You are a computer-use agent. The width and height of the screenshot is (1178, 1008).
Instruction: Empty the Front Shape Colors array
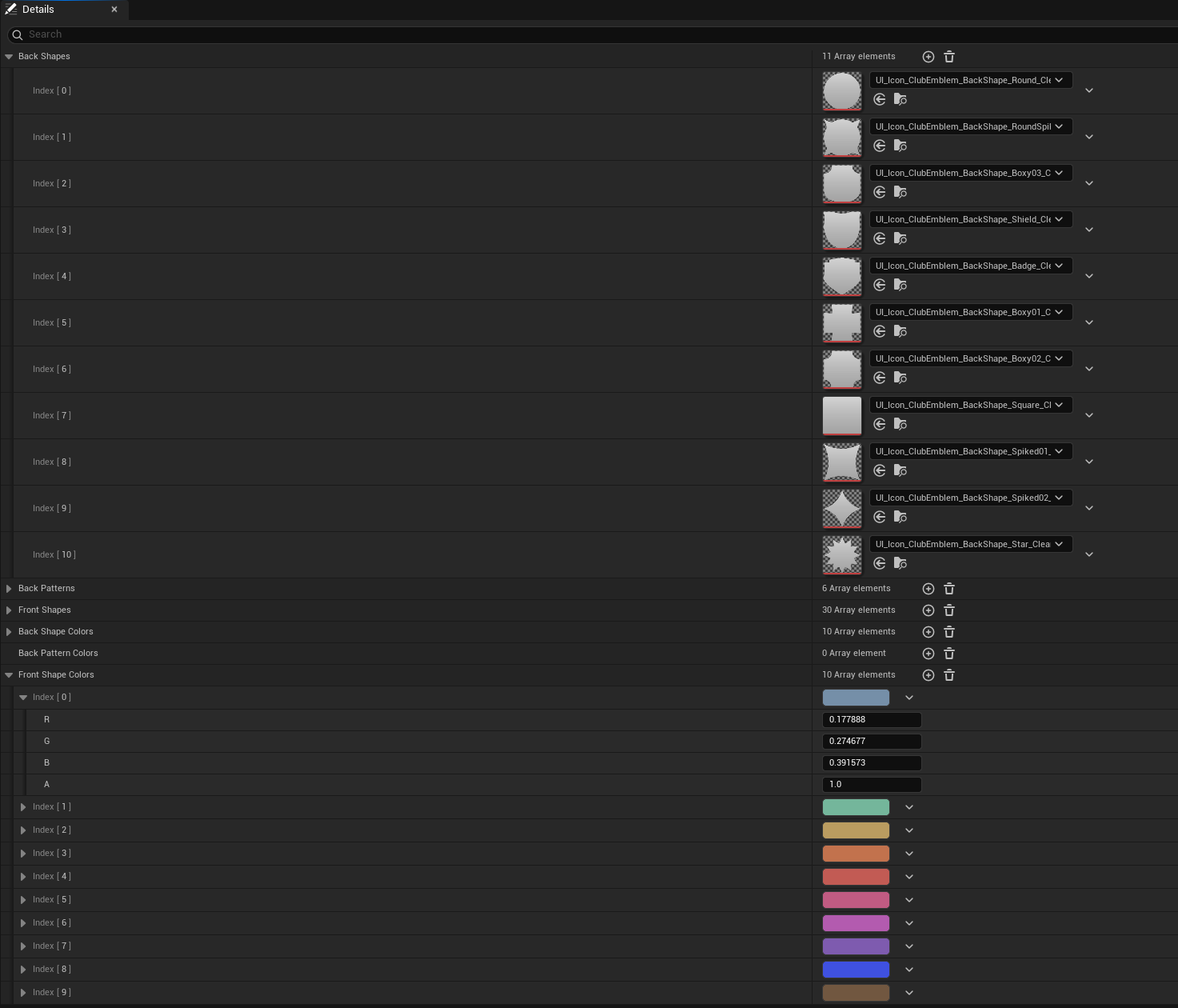tap(949, 675)
